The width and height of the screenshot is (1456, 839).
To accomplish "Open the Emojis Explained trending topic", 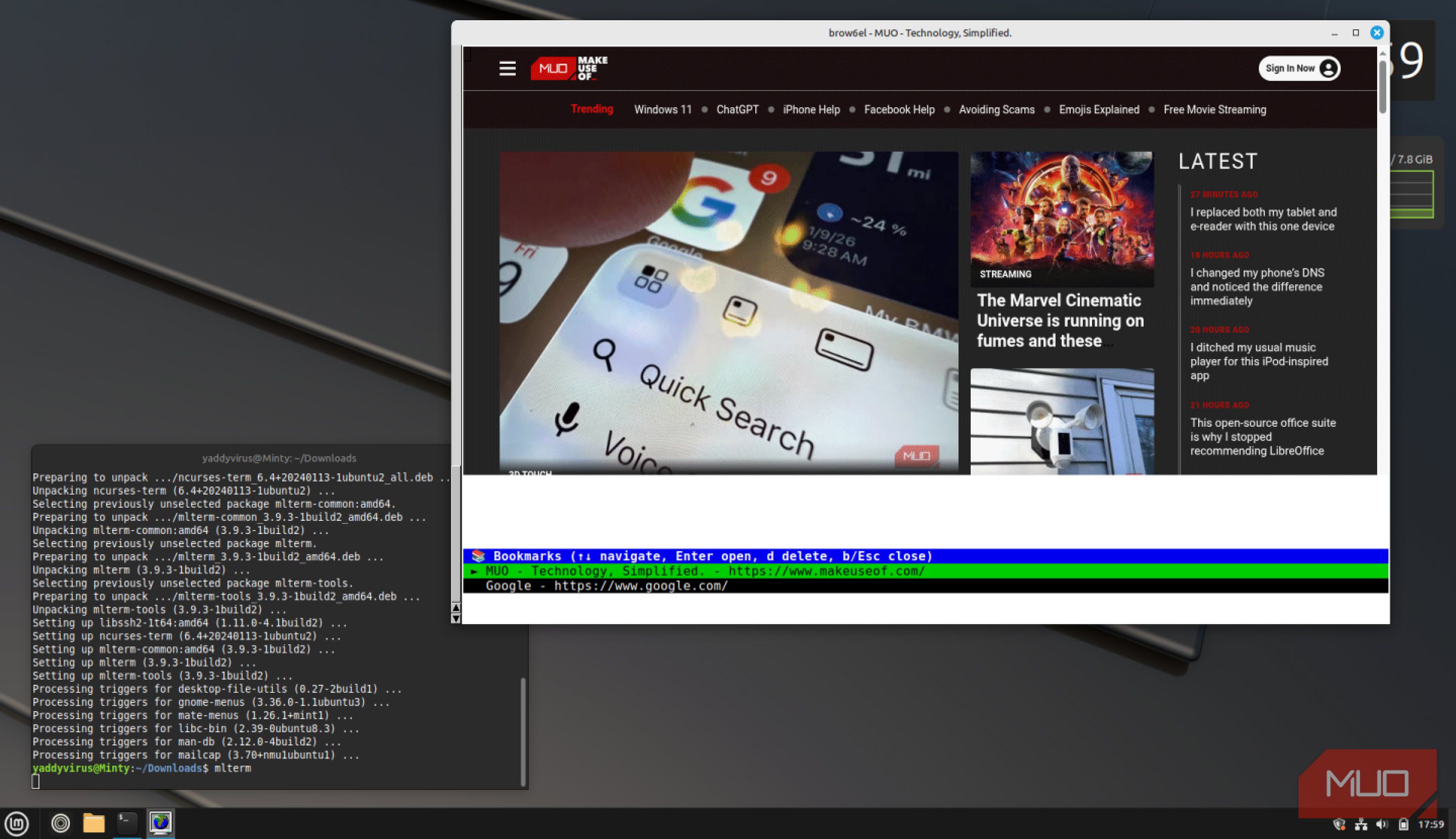I will pyautogui.click(x=1099, y=109).
